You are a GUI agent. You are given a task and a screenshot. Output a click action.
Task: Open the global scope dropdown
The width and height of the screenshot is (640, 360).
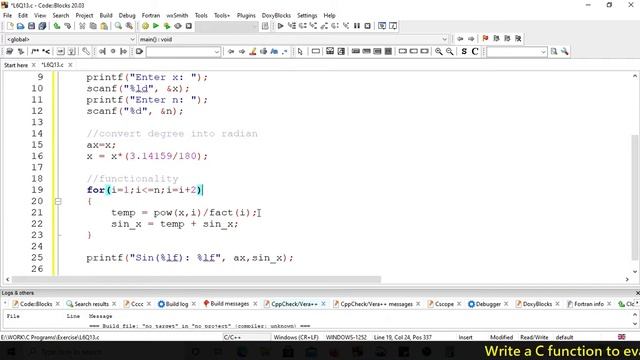70,39
